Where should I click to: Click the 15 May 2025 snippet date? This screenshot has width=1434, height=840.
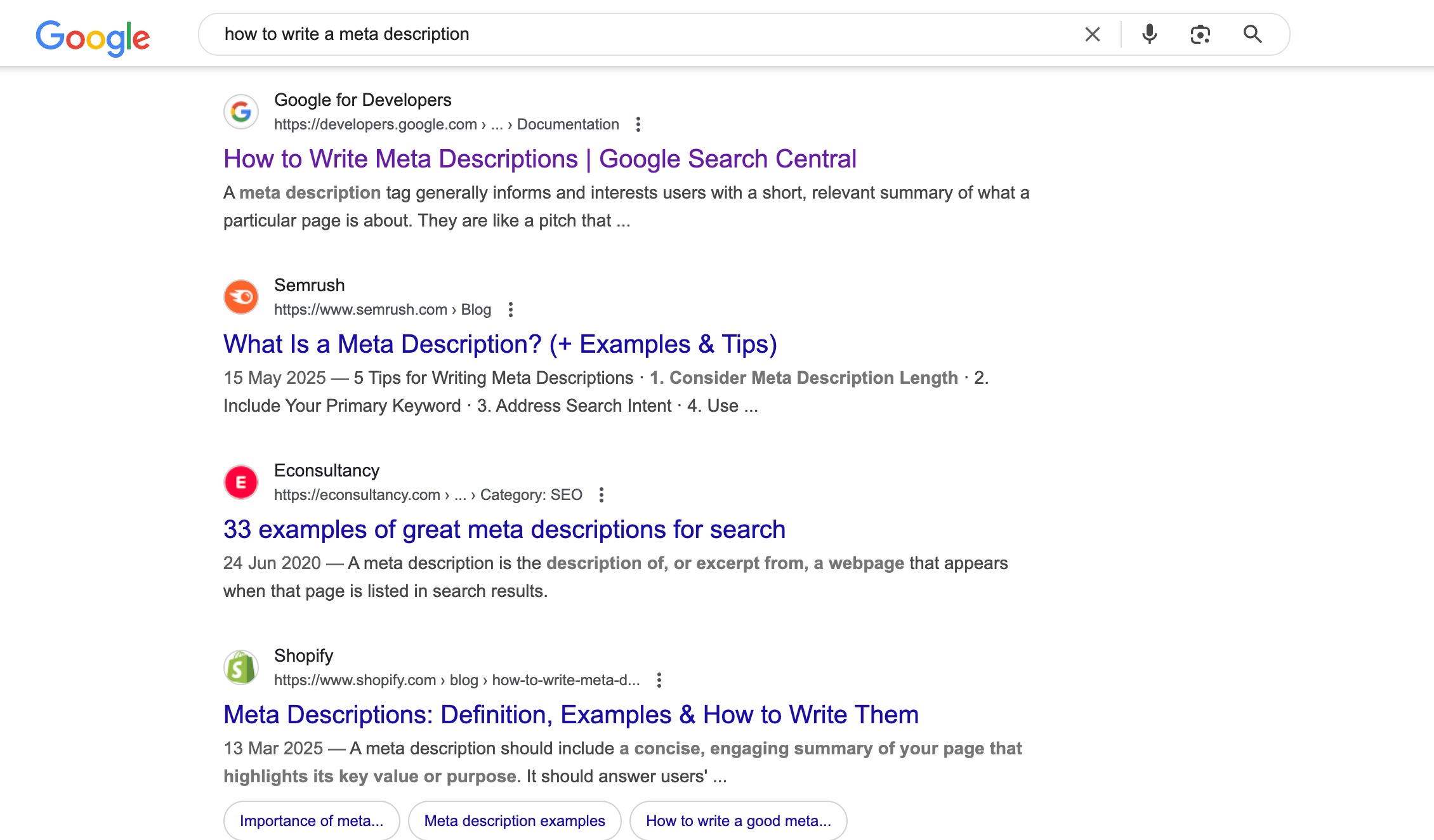pyautogui.click(x=275, y=378)
